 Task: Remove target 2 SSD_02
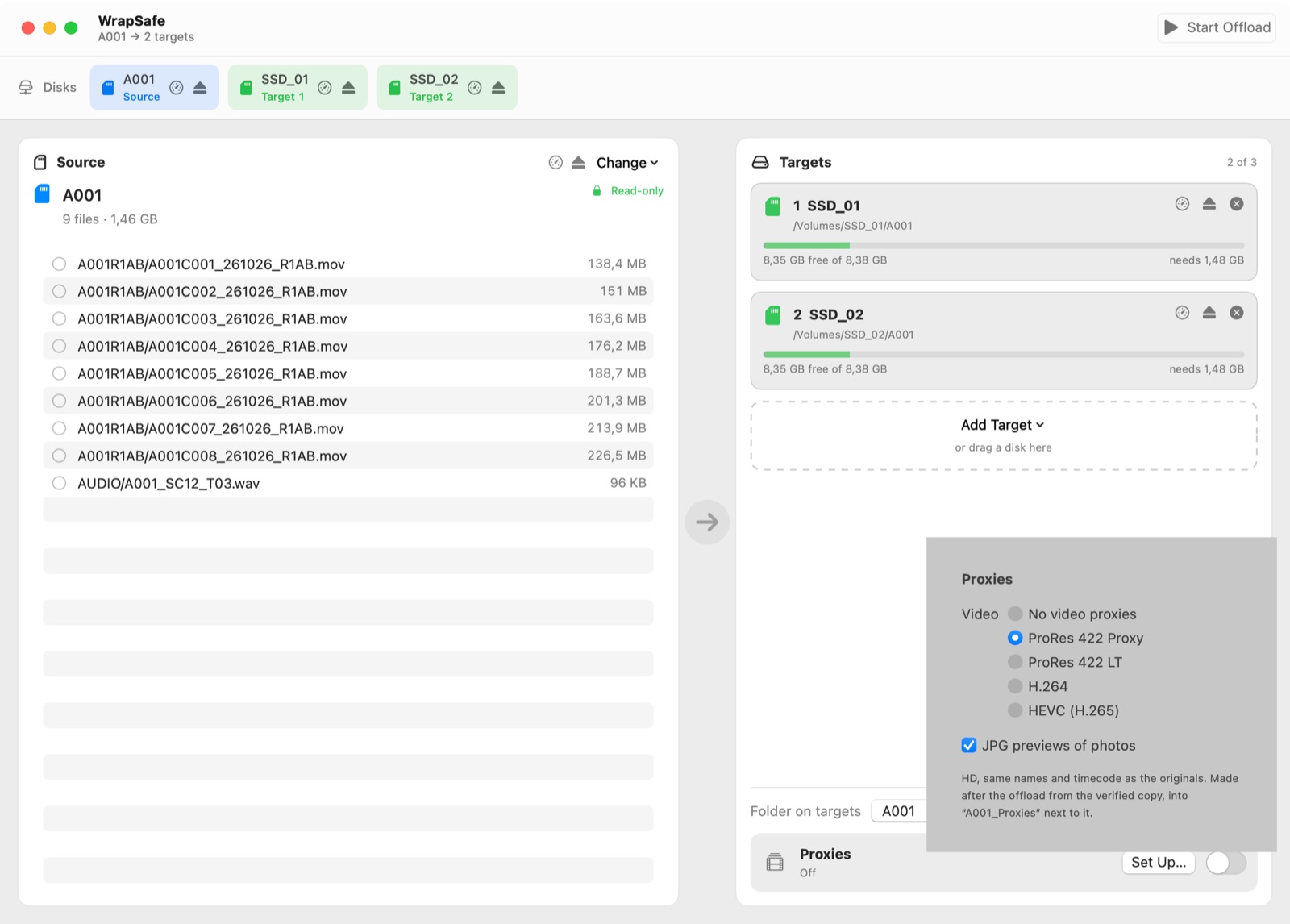tap(1236, 313)
